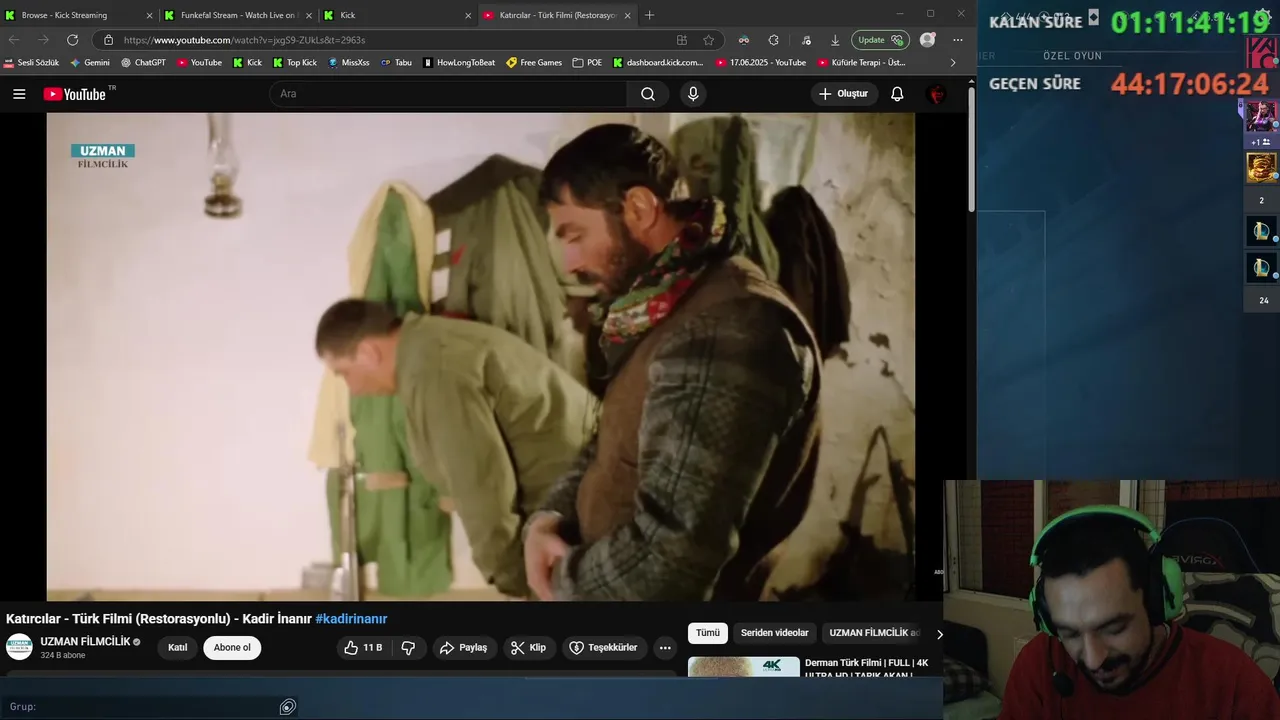This screenshot has height=720, width=1280.
Task: Open browser three-dot settings menu
Action: point(958,40)
